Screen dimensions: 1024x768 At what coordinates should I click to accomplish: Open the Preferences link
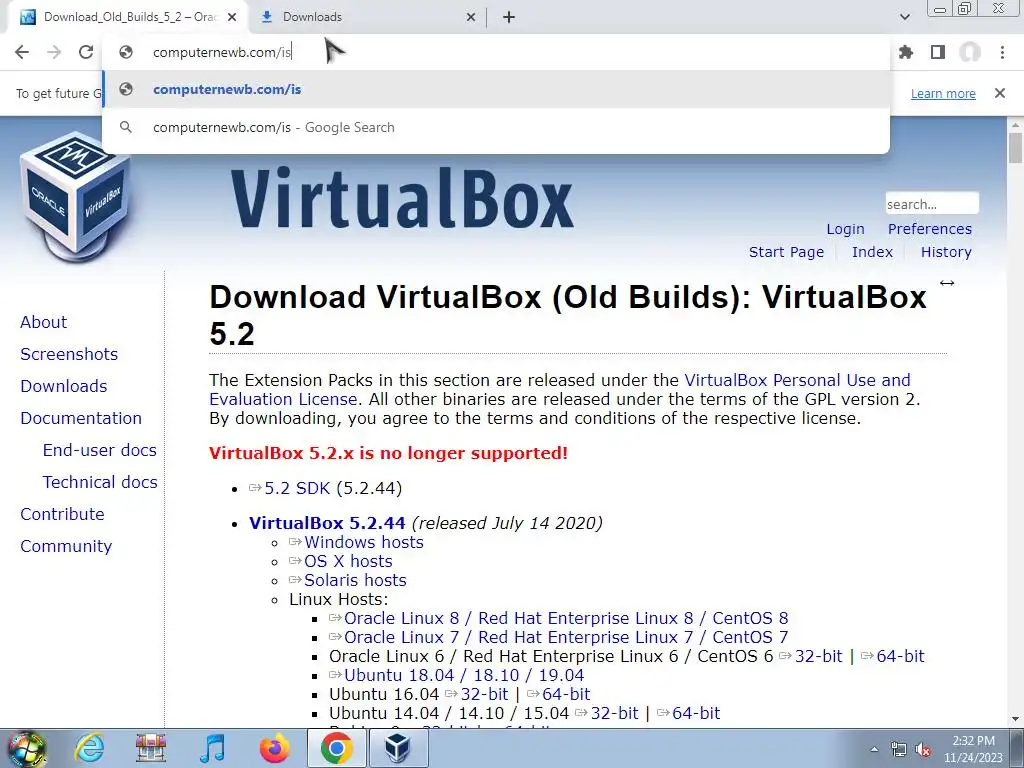coord(929,229)
